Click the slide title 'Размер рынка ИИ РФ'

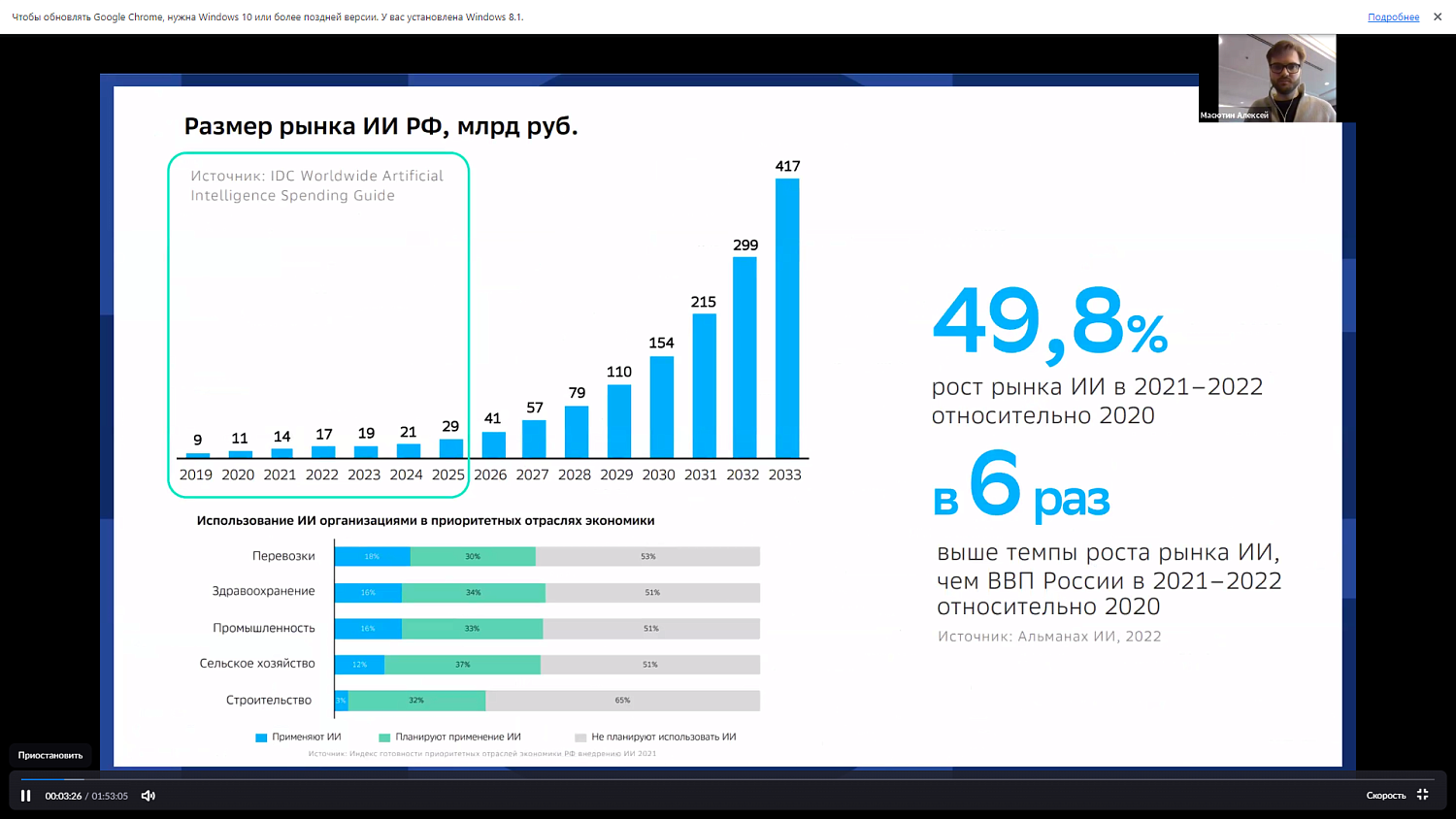381,126
